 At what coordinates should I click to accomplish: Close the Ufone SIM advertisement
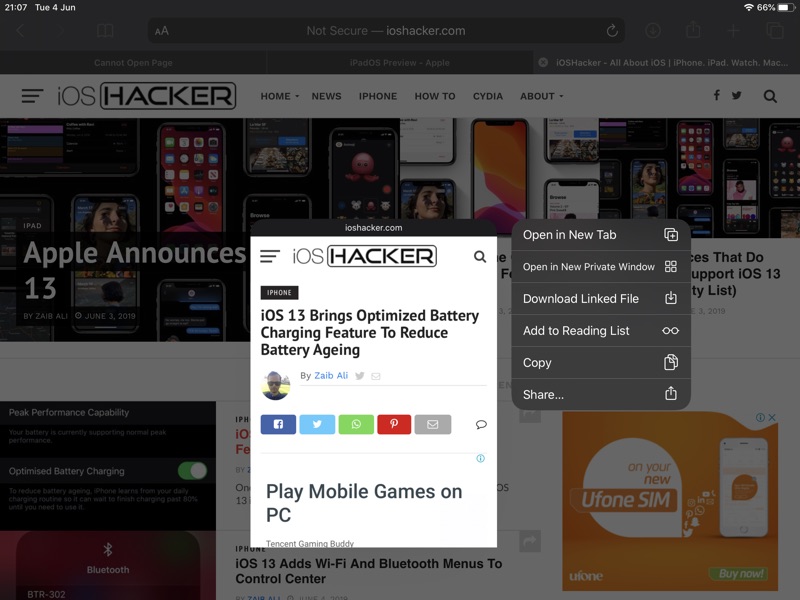[772, 417]
